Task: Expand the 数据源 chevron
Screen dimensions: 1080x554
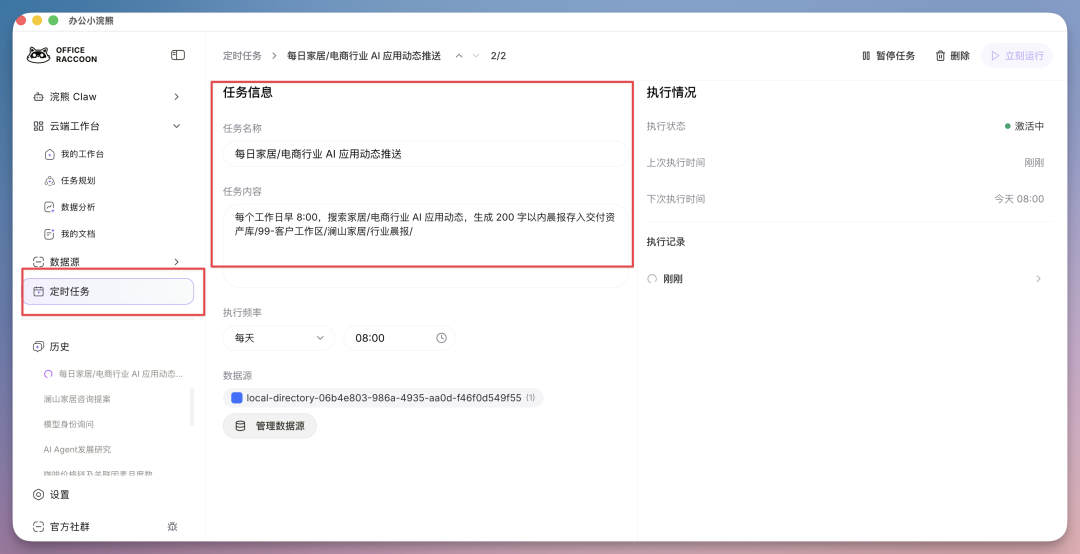Action: [176, 262]
